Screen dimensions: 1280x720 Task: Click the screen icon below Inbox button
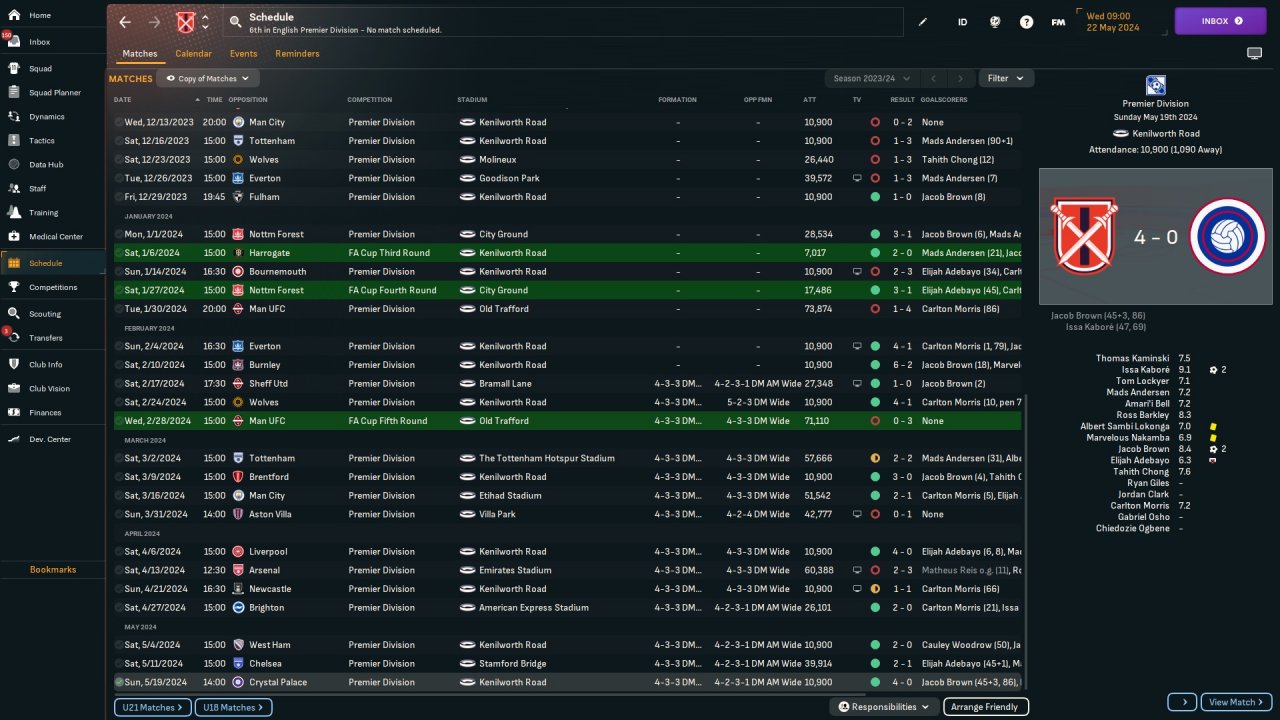point(1254,53)
